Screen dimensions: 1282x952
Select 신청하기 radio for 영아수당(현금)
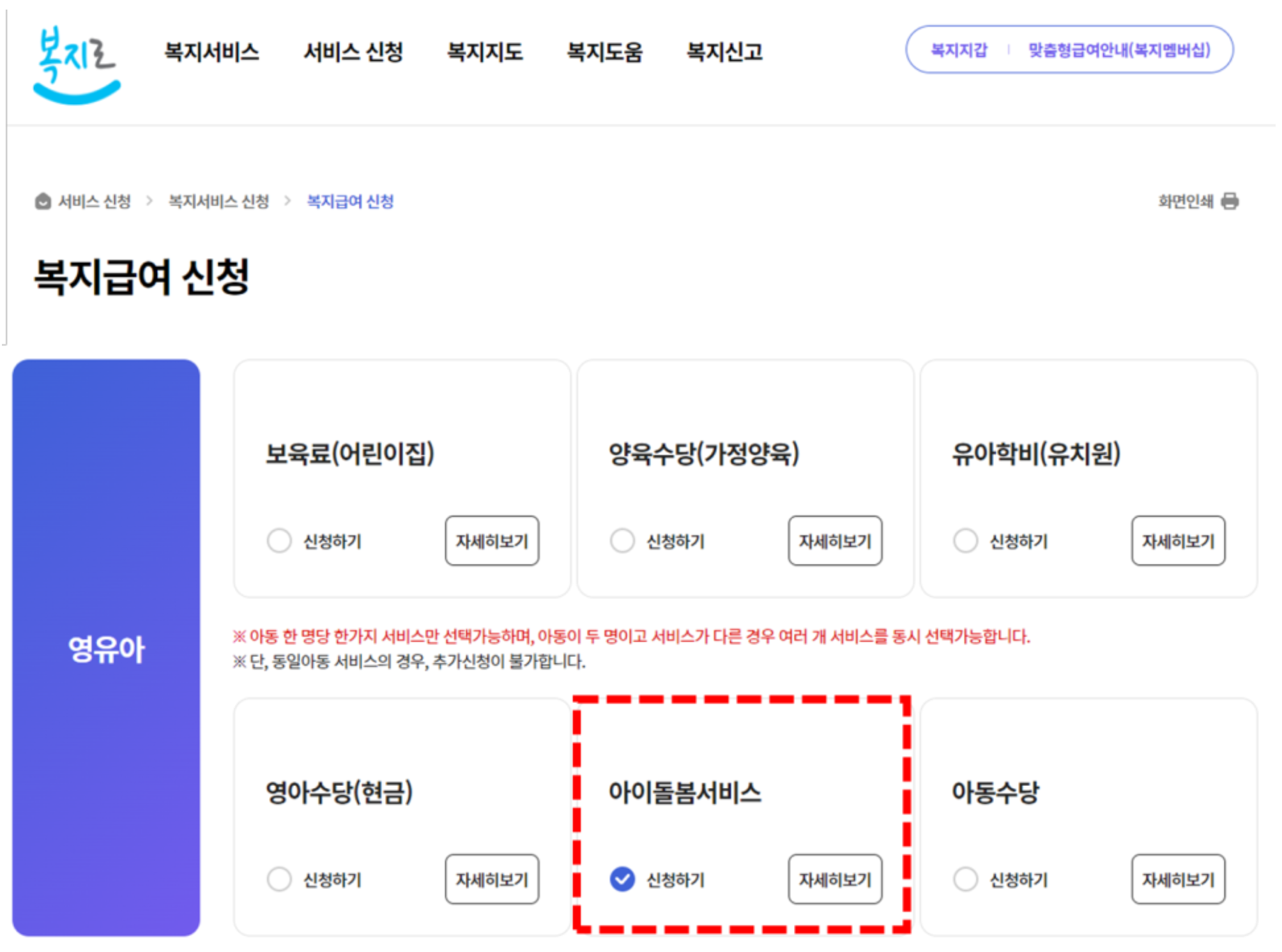(279, 879)
